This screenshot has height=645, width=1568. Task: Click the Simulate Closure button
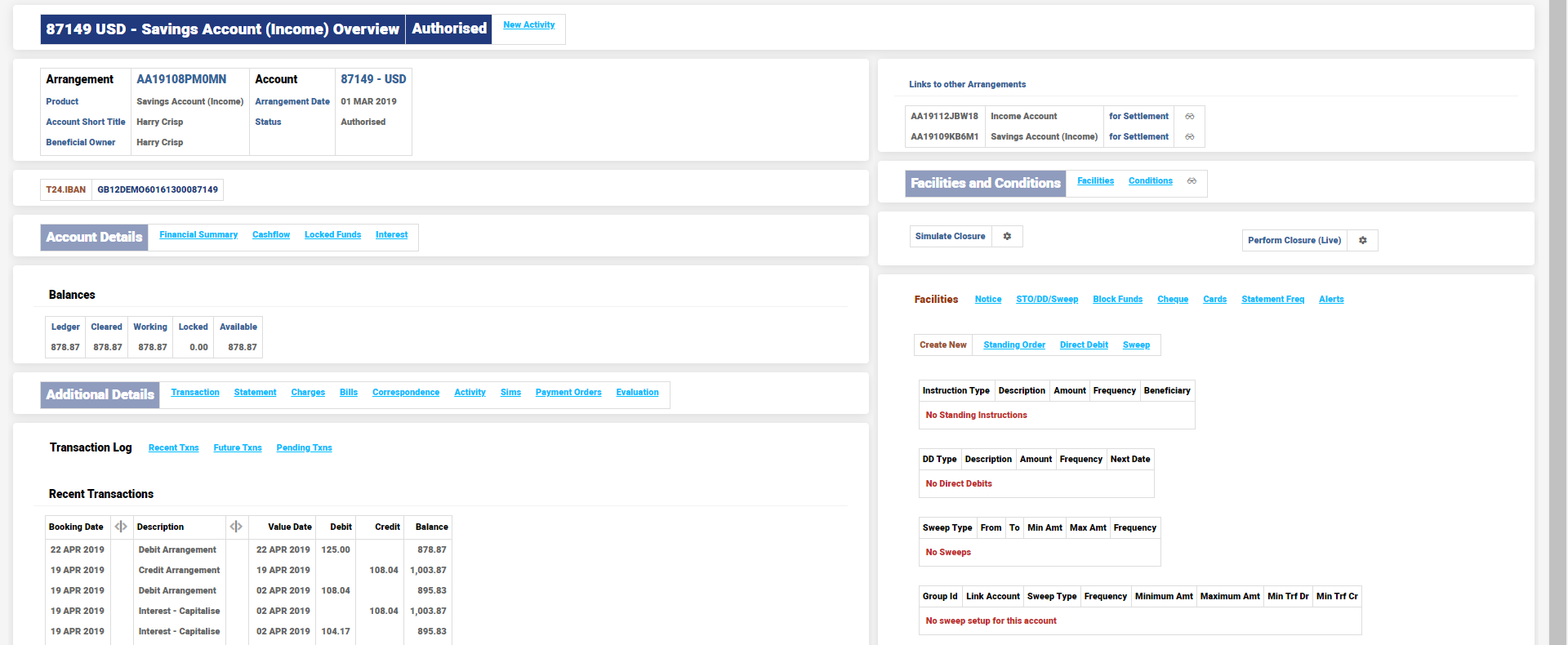coord(950,237)
